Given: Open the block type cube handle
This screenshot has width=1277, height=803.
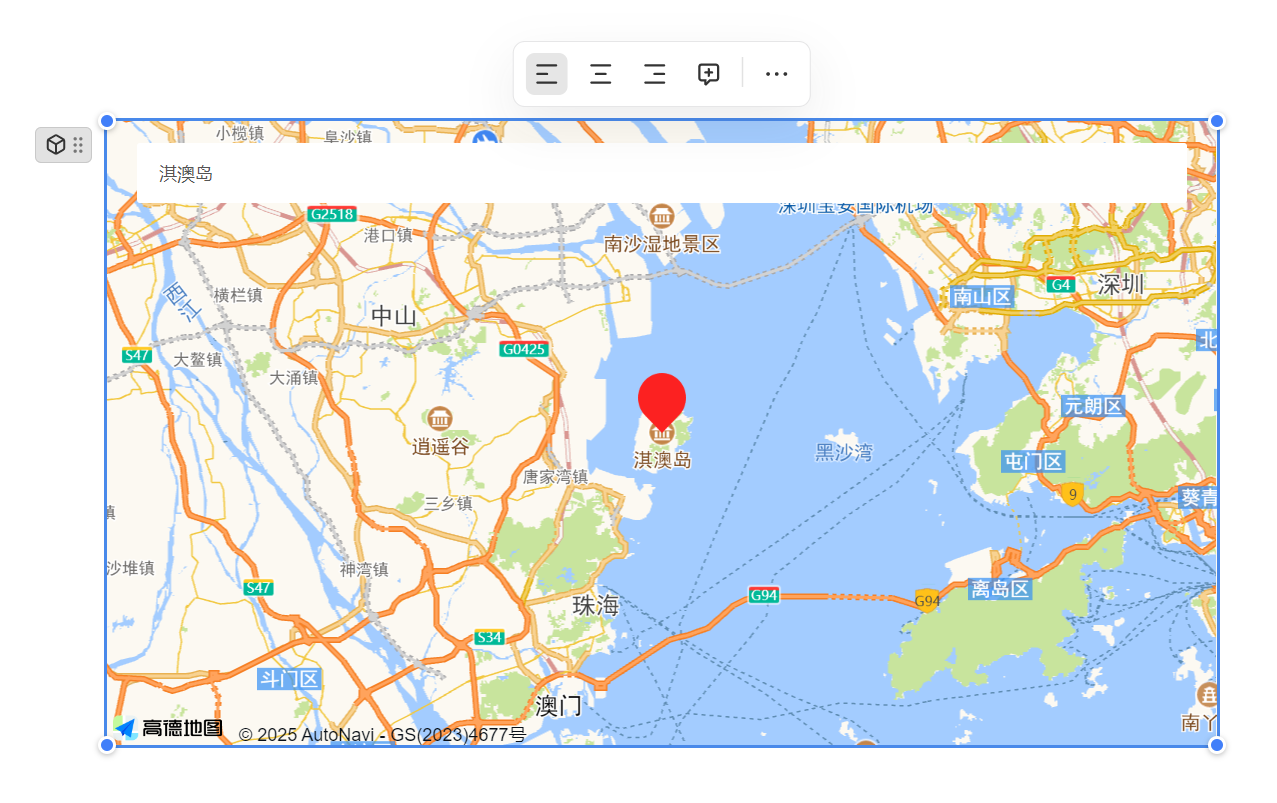Looking at the screenshot, I should (x=63, y=145).
